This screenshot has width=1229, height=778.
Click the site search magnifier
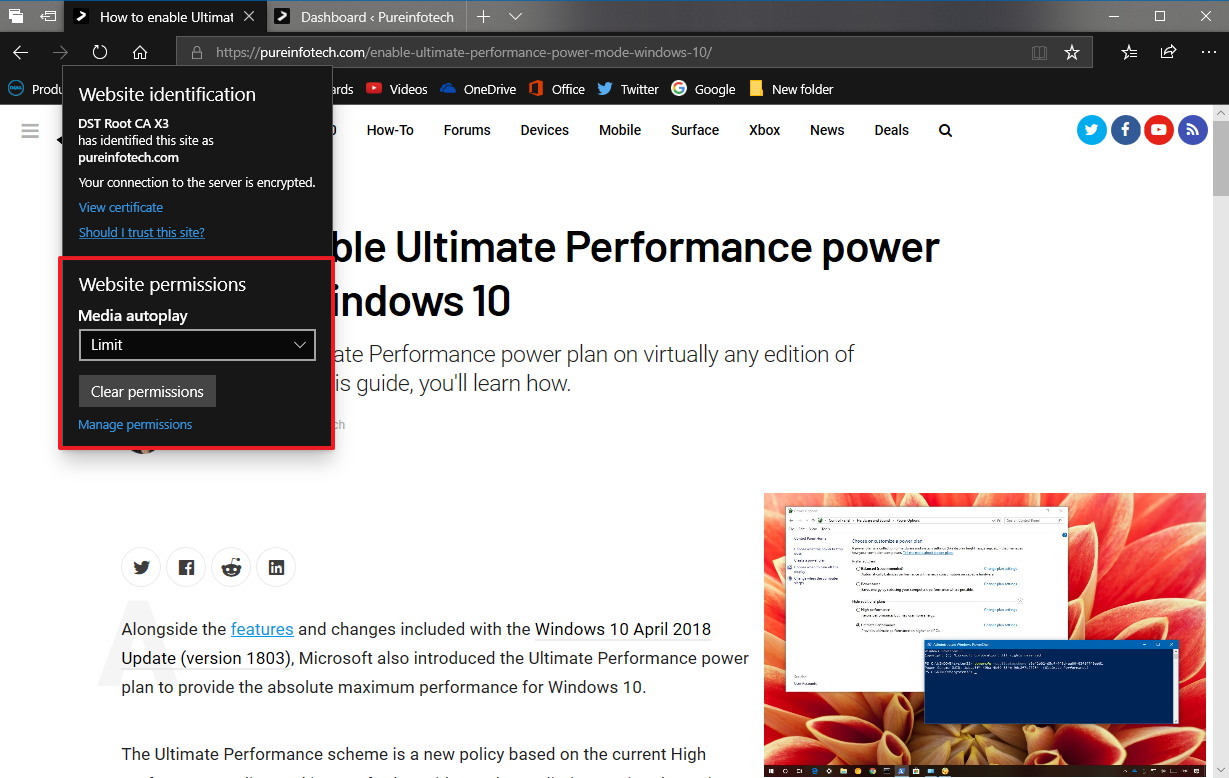[945, 130]
